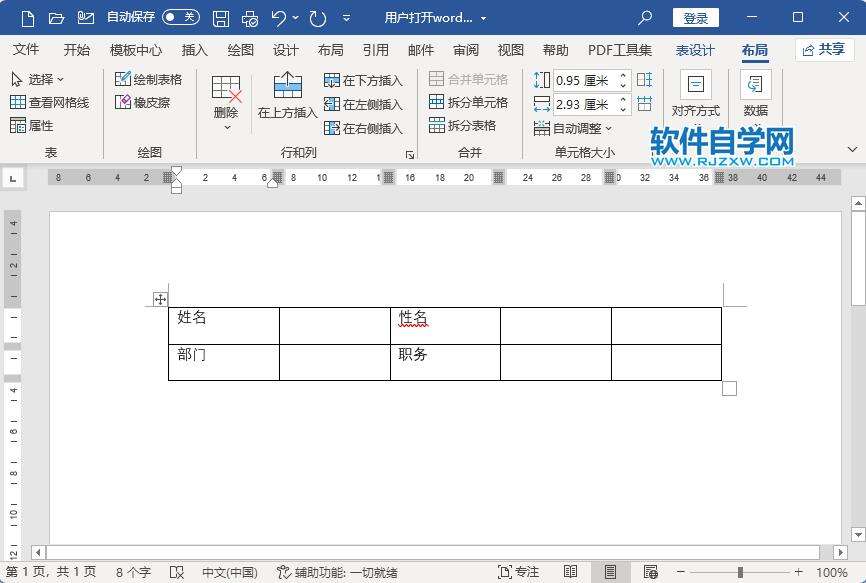
Task: Click the zoom slider in status bar
Action: (740, 572)
